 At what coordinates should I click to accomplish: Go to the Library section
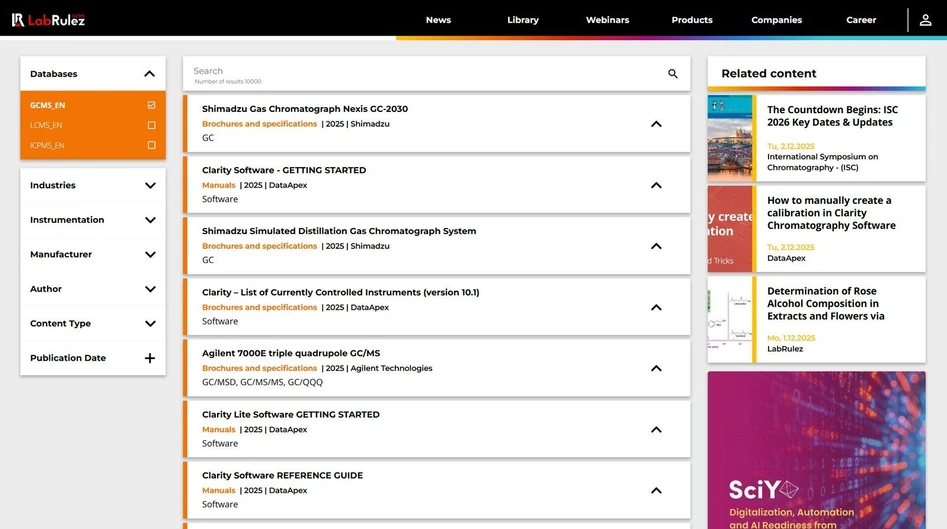click(x=522, y=20)
